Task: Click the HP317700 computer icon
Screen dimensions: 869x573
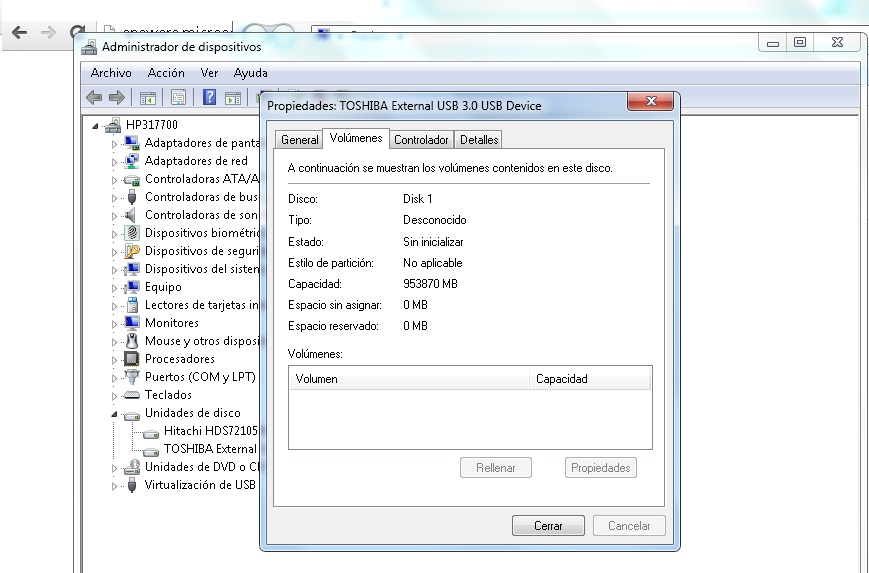Action: [113, 125]
